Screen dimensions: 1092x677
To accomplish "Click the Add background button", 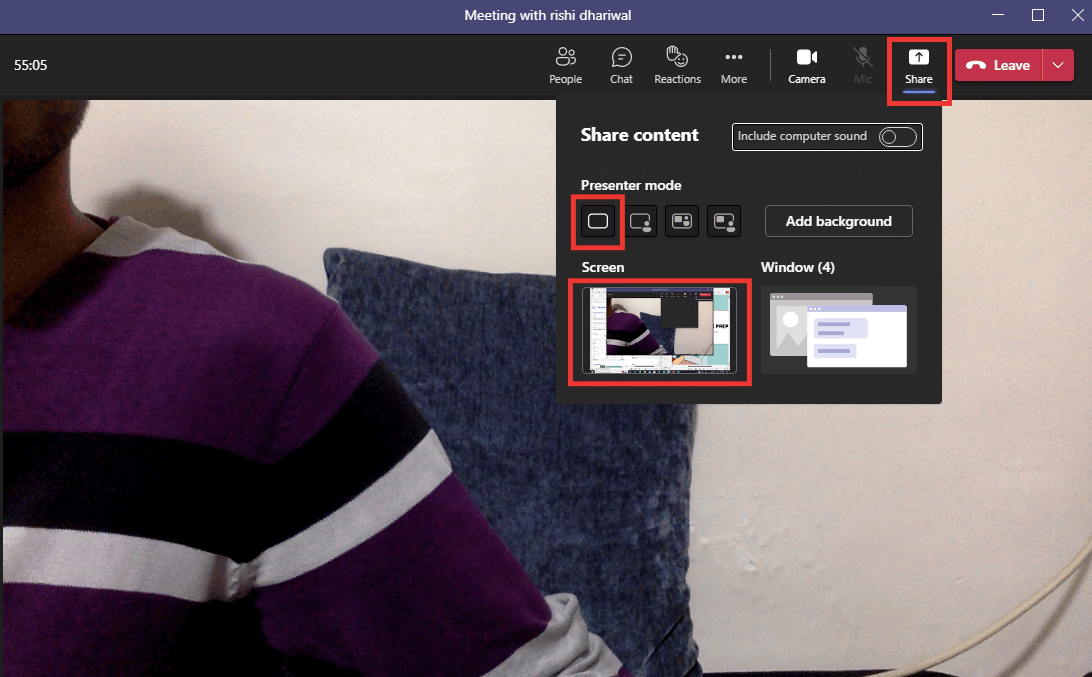I will click(x=838, y=221).
